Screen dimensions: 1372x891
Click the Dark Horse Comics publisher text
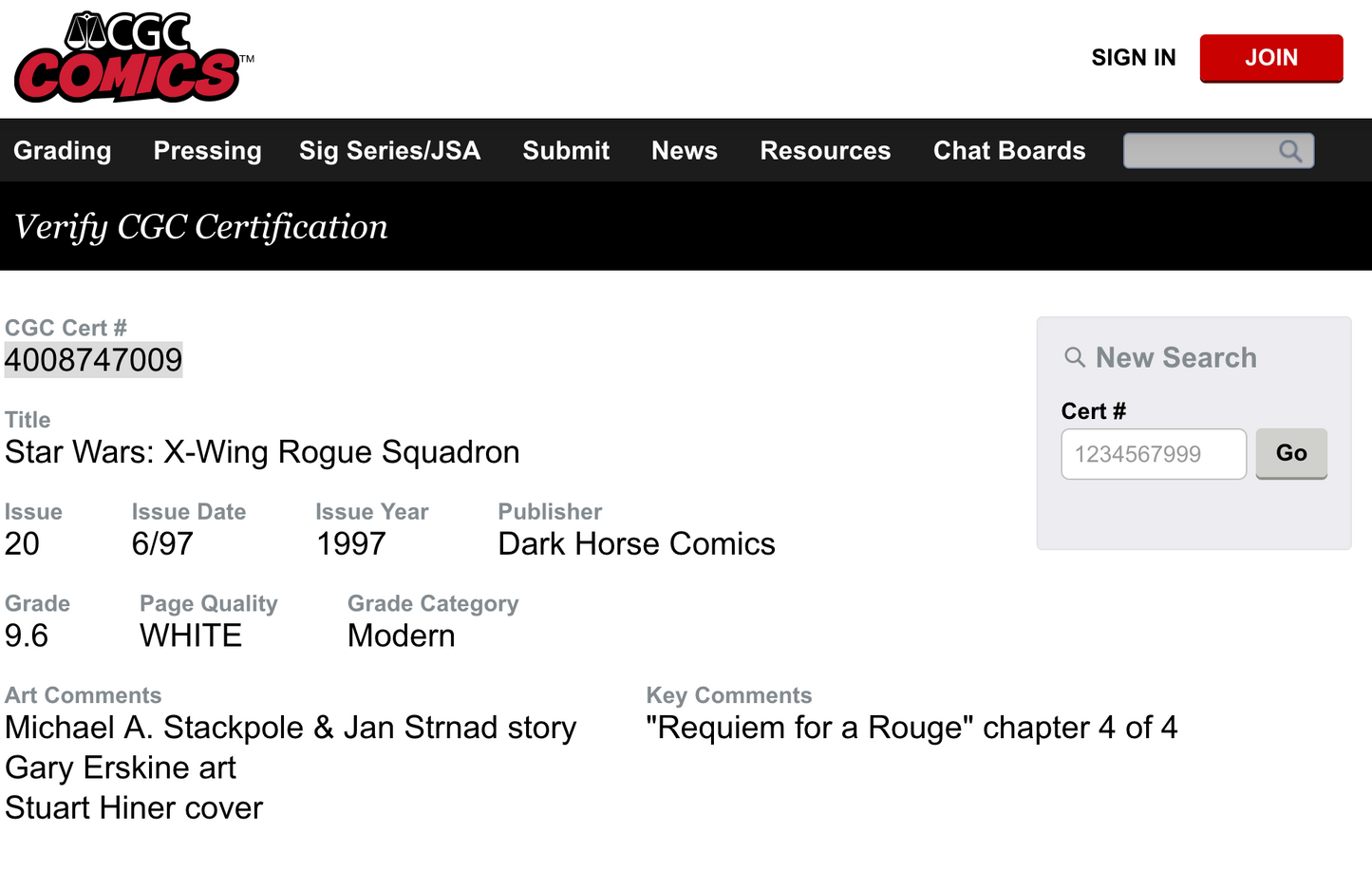[x=636, y=544]
